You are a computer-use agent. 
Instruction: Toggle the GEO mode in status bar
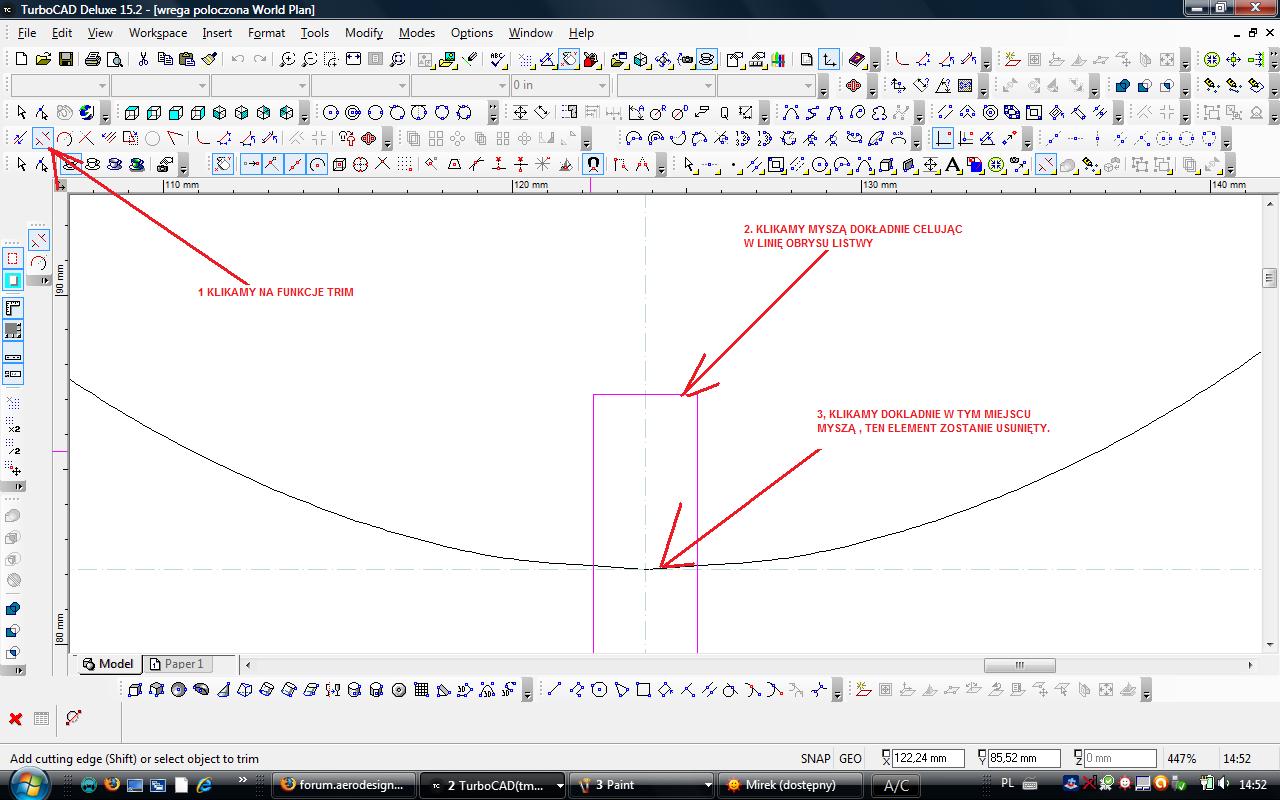pos(850,759)
